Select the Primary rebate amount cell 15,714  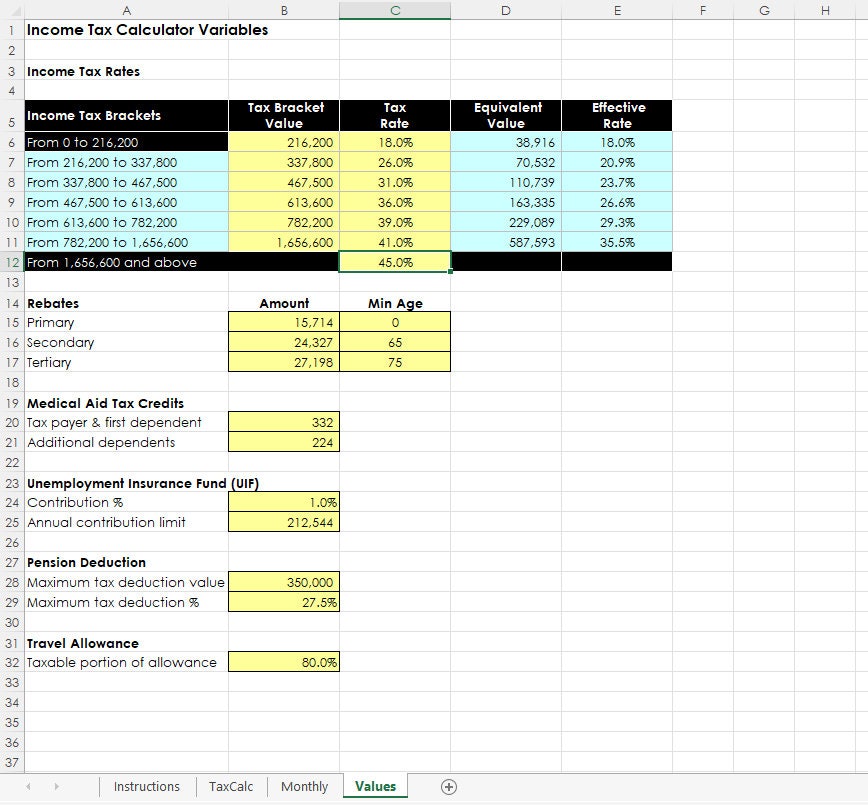click(284, 322)
